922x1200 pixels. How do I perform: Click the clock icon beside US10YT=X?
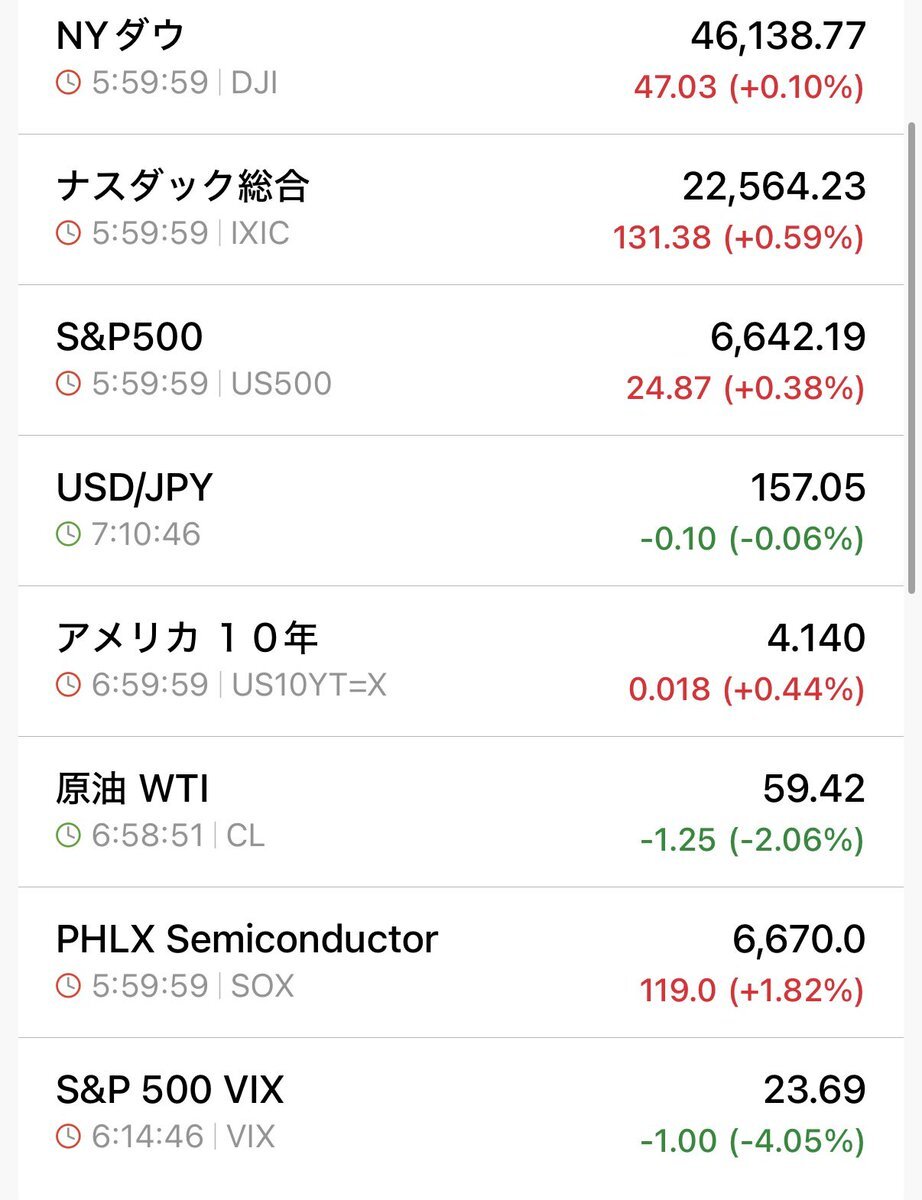68,685
